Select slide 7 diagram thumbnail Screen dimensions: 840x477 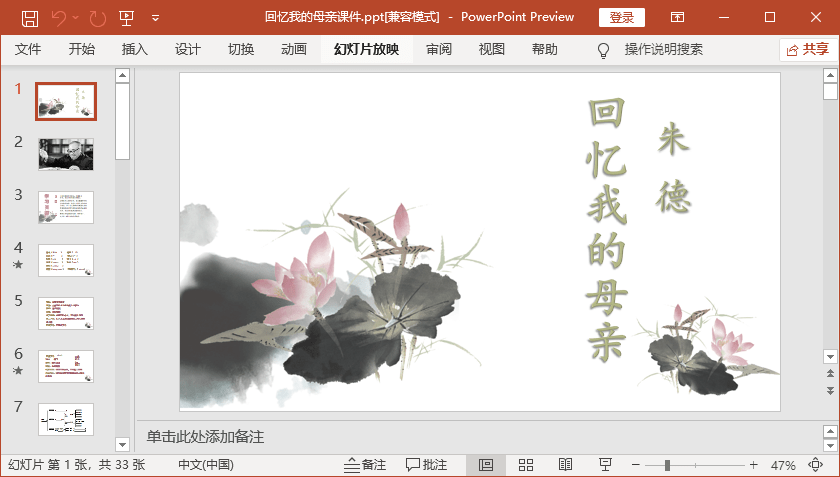click(66, 419)
